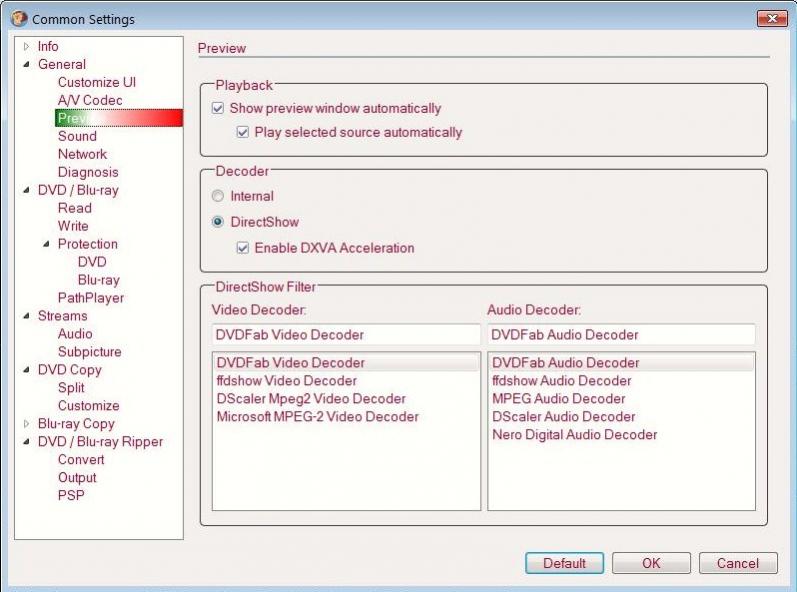Select ffdshow Video Decoder in list
Image resolution: width=797 pixels, height=592 pixels.
[286, 381]
